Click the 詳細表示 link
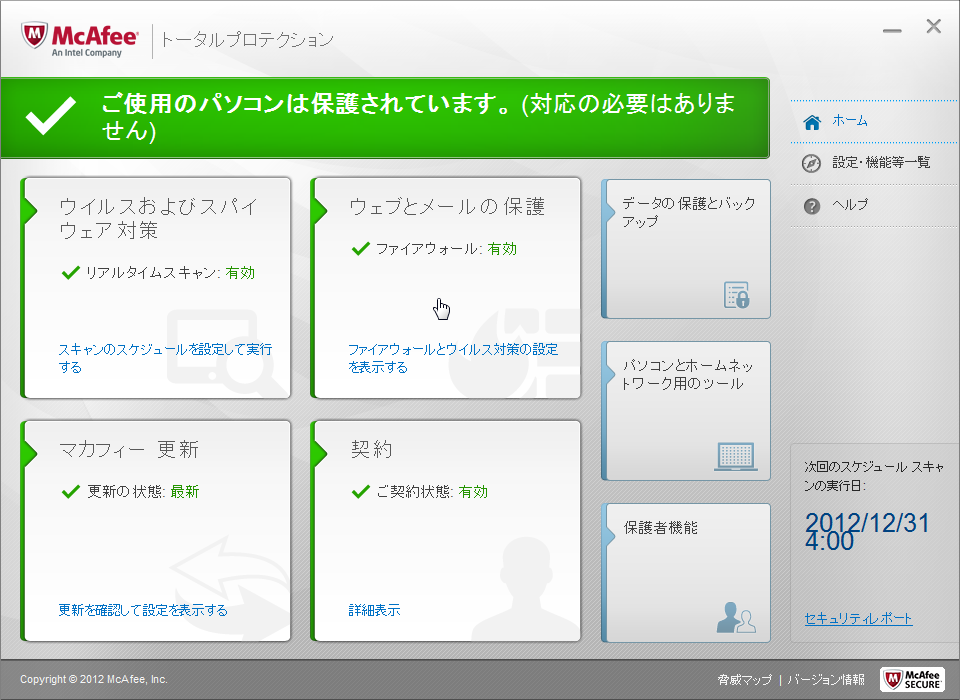The height and width of the screenshot is (700, 960). pos(374,610)
